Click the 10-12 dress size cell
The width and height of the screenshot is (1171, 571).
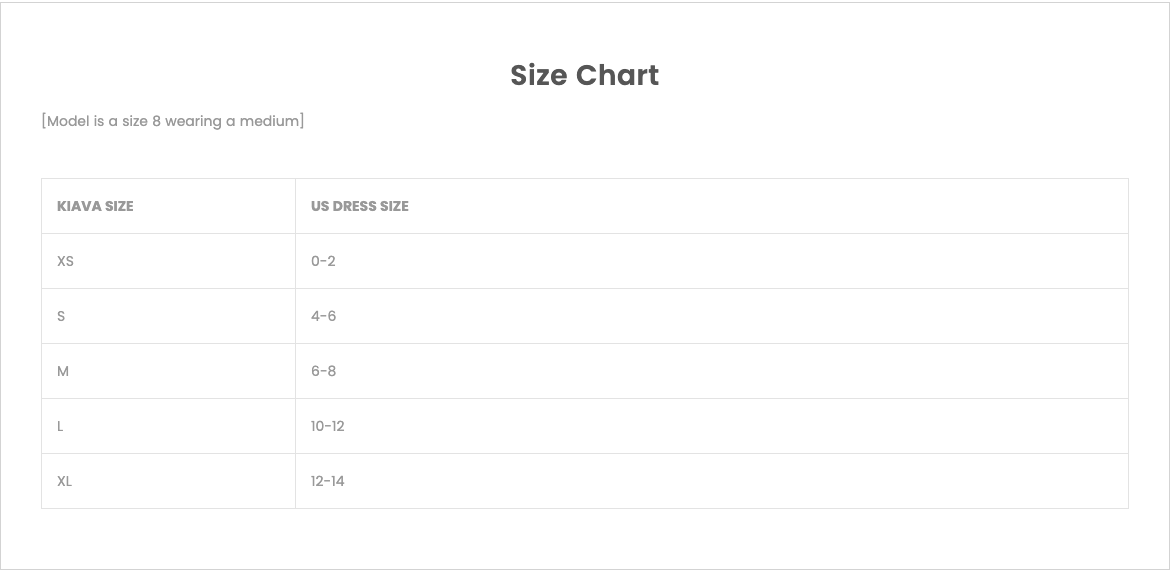point(327,426)
